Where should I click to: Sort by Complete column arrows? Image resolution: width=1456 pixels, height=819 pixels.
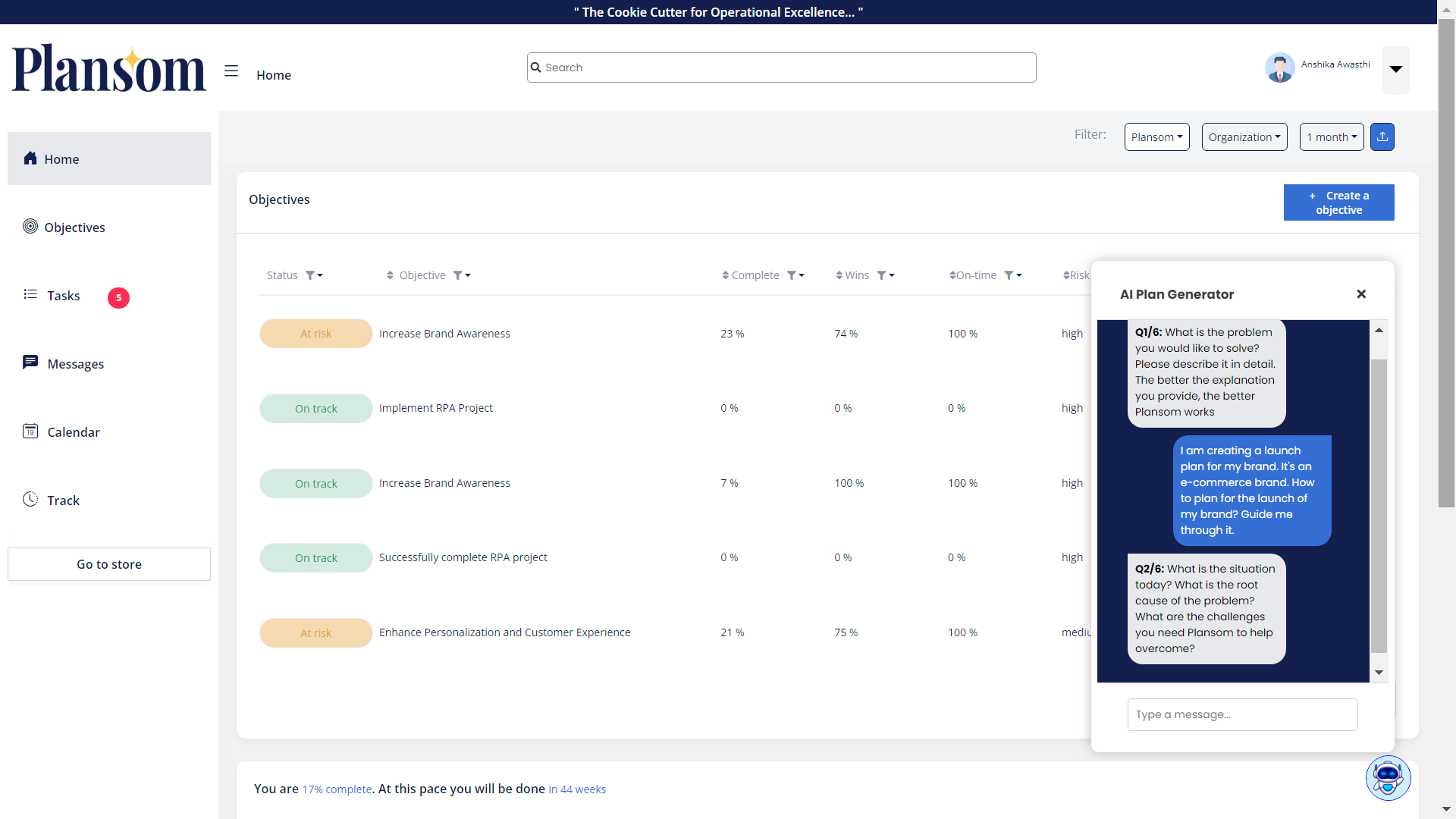725,275
